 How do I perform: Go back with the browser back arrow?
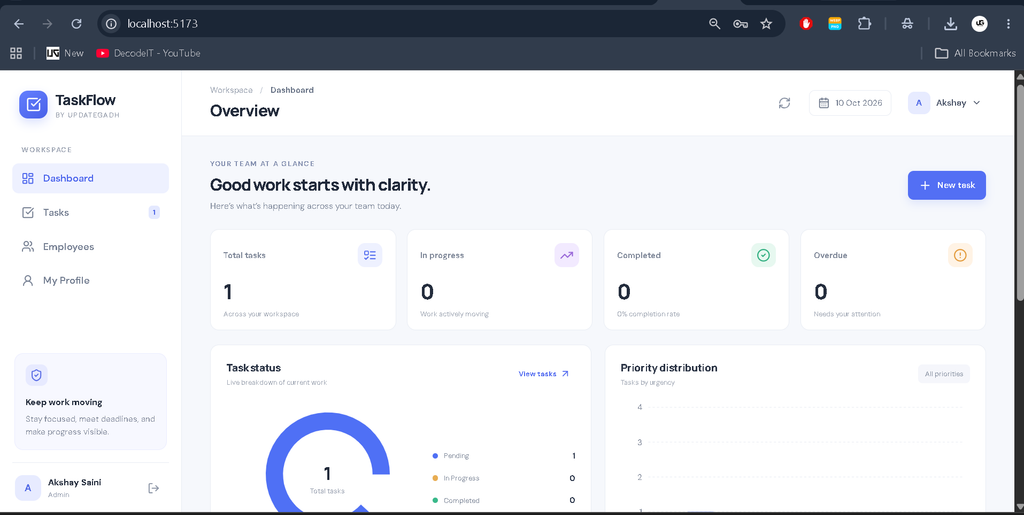[19, 24]
